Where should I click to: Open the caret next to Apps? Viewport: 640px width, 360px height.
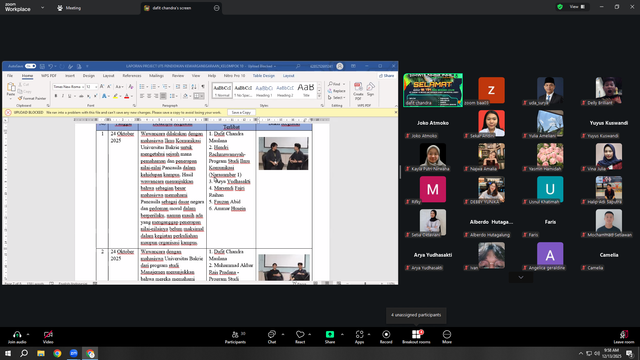point(369,334)
